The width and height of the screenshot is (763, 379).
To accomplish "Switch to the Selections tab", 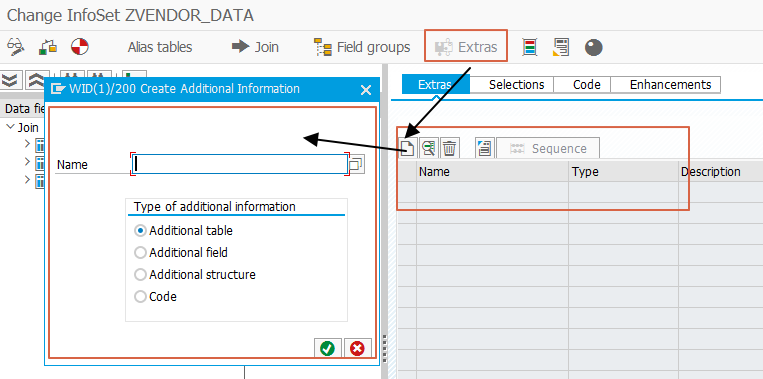I will tap(516, 85).
